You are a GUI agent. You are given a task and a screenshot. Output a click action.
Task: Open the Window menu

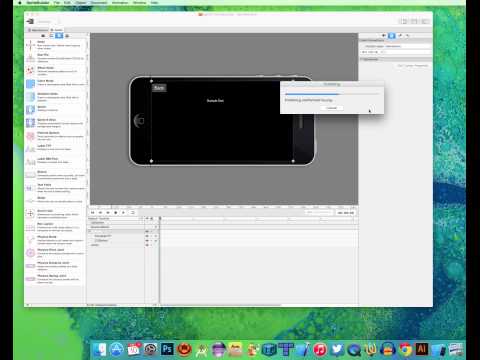click(x=140, y=2)
